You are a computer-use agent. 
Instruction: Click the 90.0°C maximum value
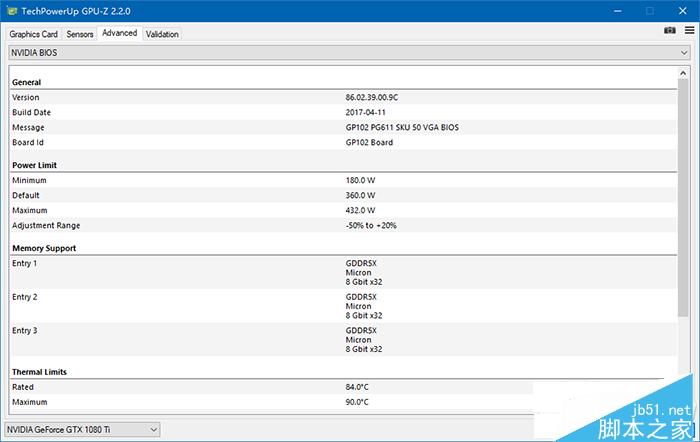point(357,402)
